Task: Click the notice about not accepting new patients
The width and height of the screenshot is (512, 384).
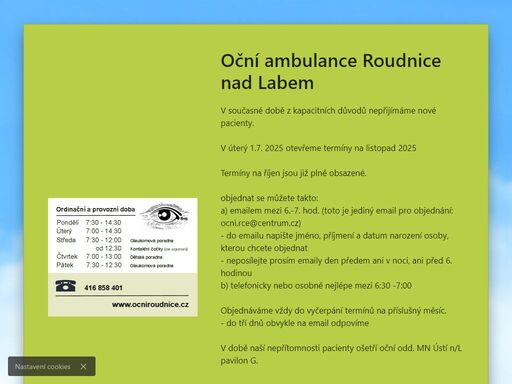Action: [328, 117]
